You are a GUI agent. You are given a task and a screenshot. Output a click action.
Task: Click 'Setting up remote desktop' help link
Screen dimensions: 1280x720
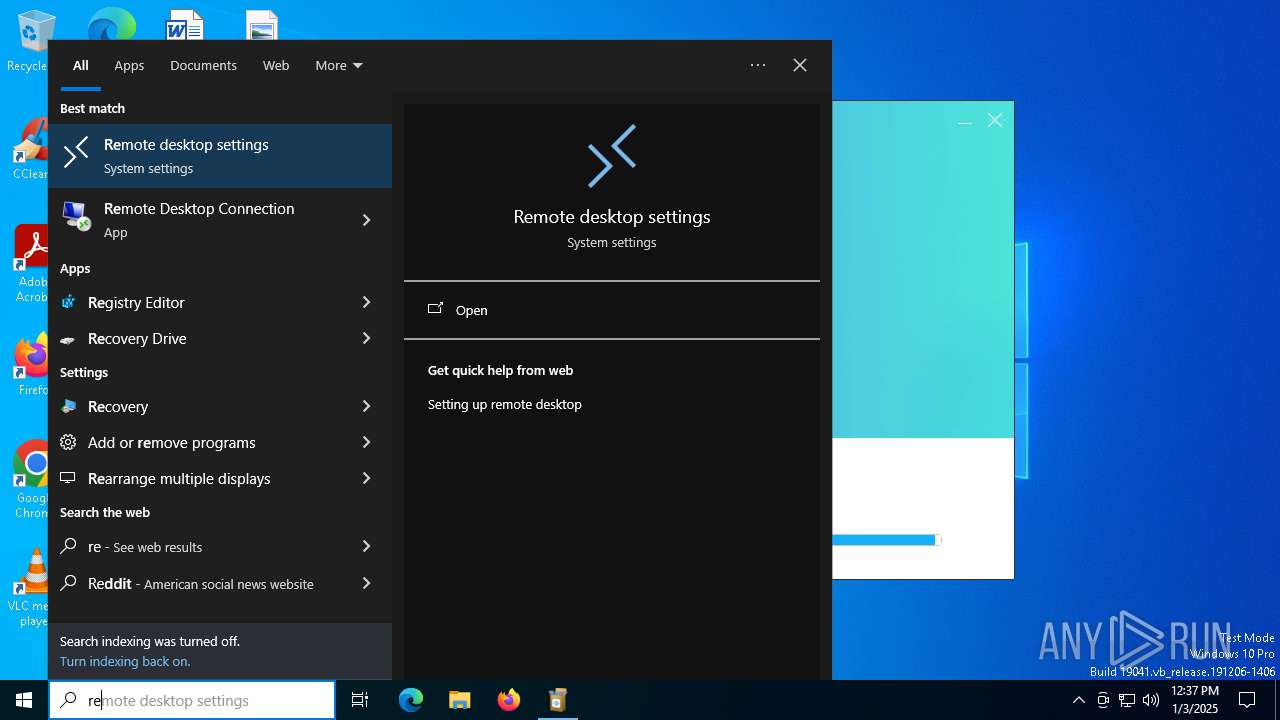pyautogui.click(x=505, y=404)
